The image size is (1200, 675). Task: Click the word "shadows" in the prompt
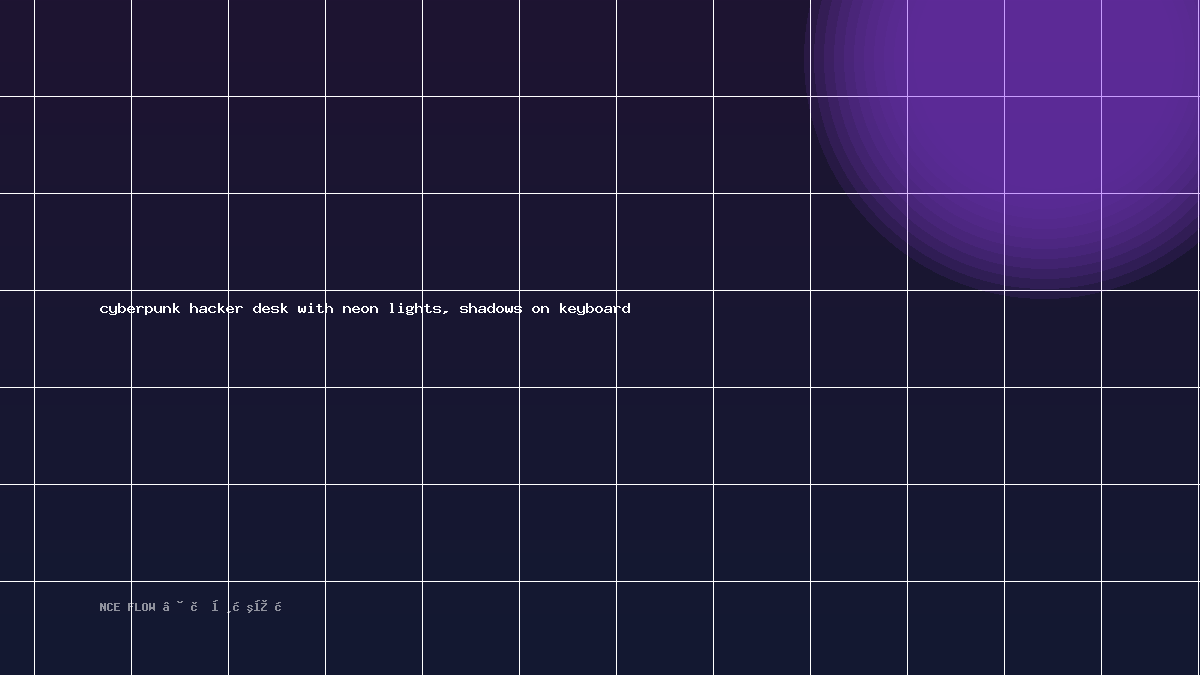tap(490, 308)
